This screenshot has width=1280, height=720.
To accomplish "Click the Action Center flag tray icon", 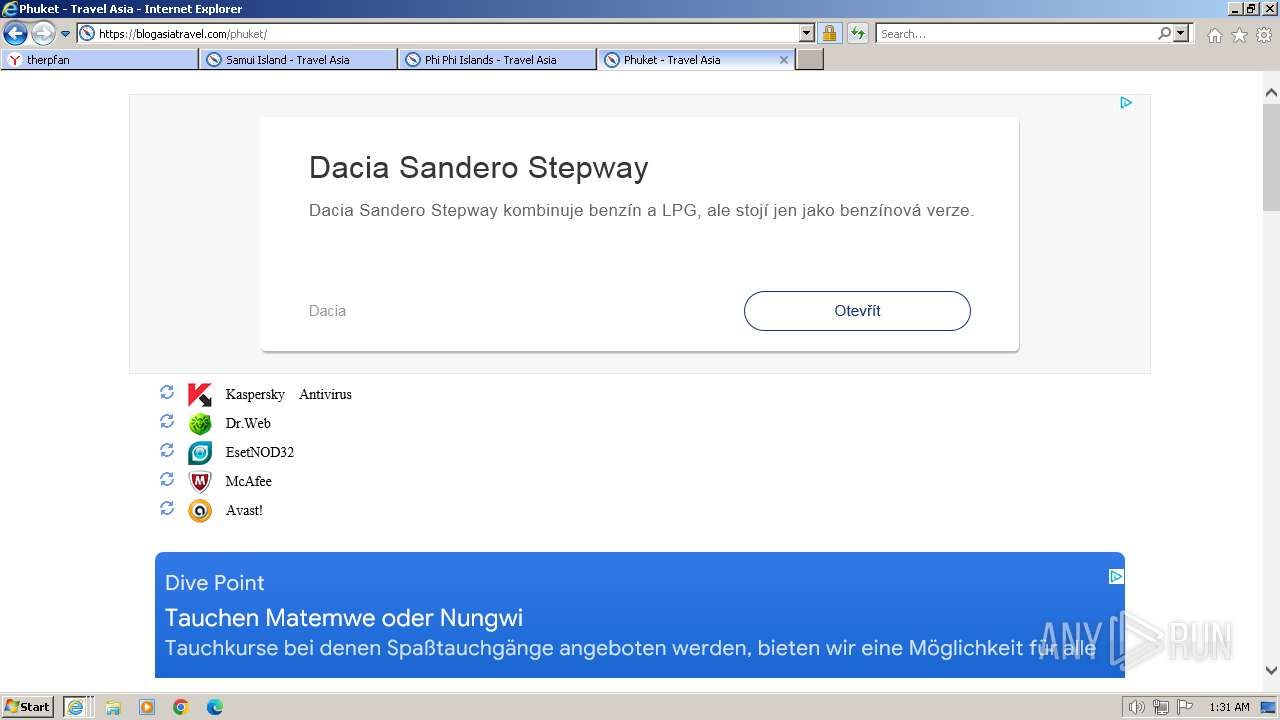I will (1185, 707).
